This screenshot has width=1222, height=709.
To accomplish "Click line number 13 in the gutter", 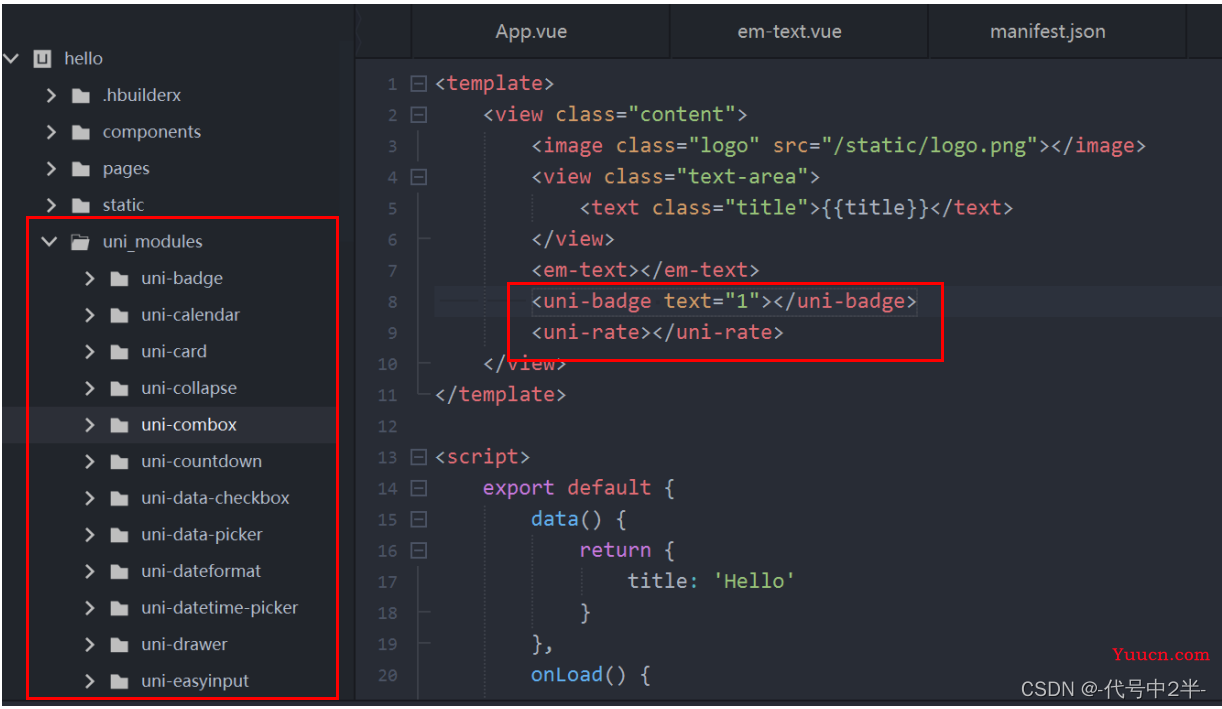I will (x=388, y=457).
